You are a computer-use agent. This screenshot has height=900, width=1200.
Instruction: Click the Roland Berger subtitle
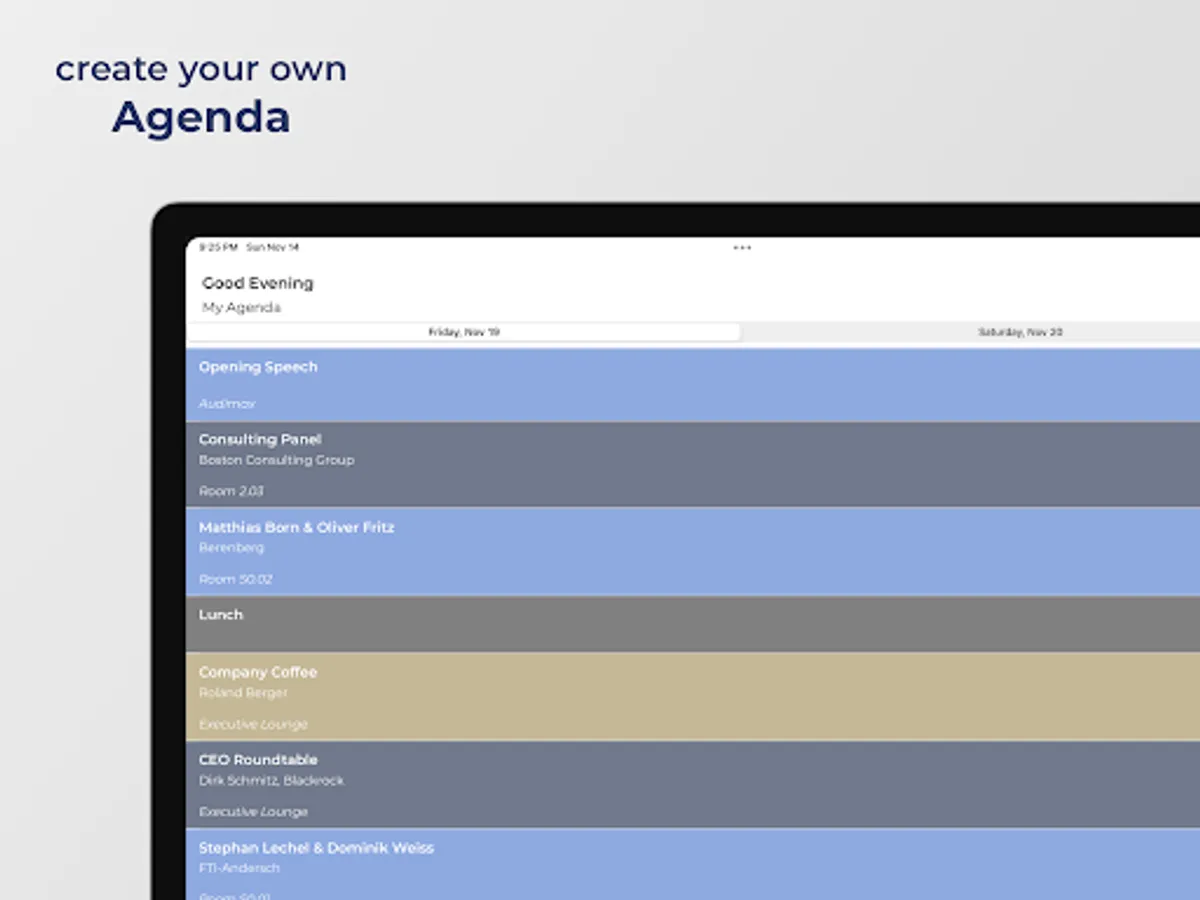coord(243,692)
